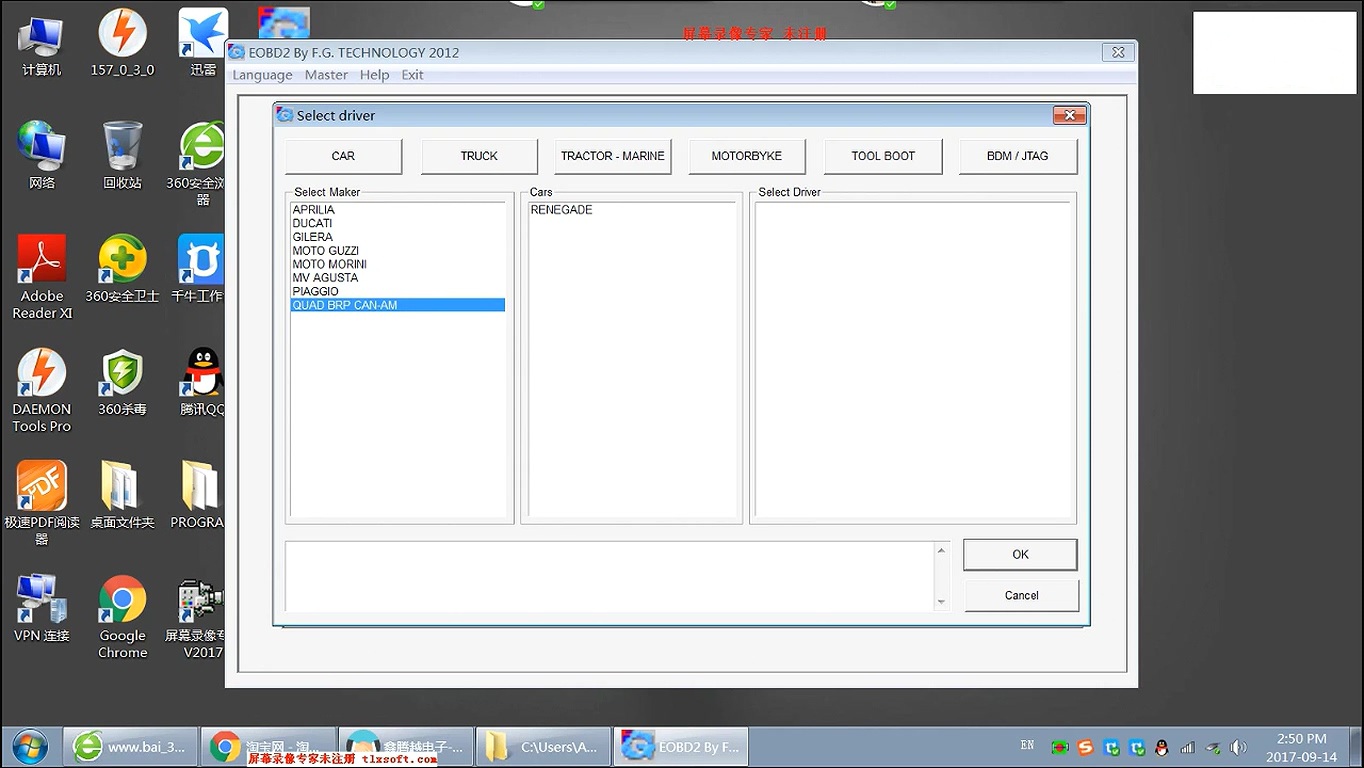Close the Select driver dialog
The height and width of the screenshot is (768, 1364).
coord(1069,116)
